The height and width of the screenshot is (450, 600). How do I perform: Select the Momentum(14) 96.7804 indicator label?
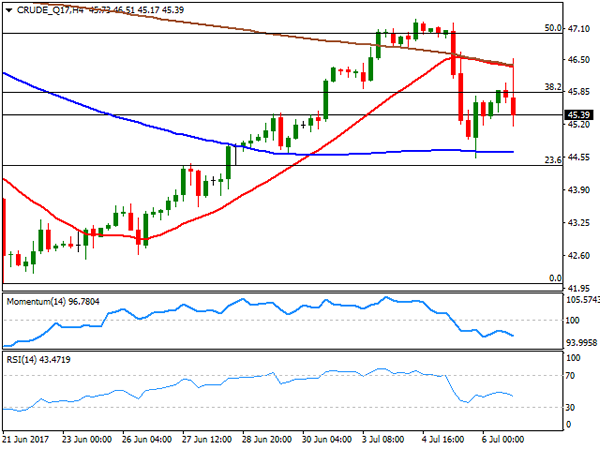pos(53,302)
